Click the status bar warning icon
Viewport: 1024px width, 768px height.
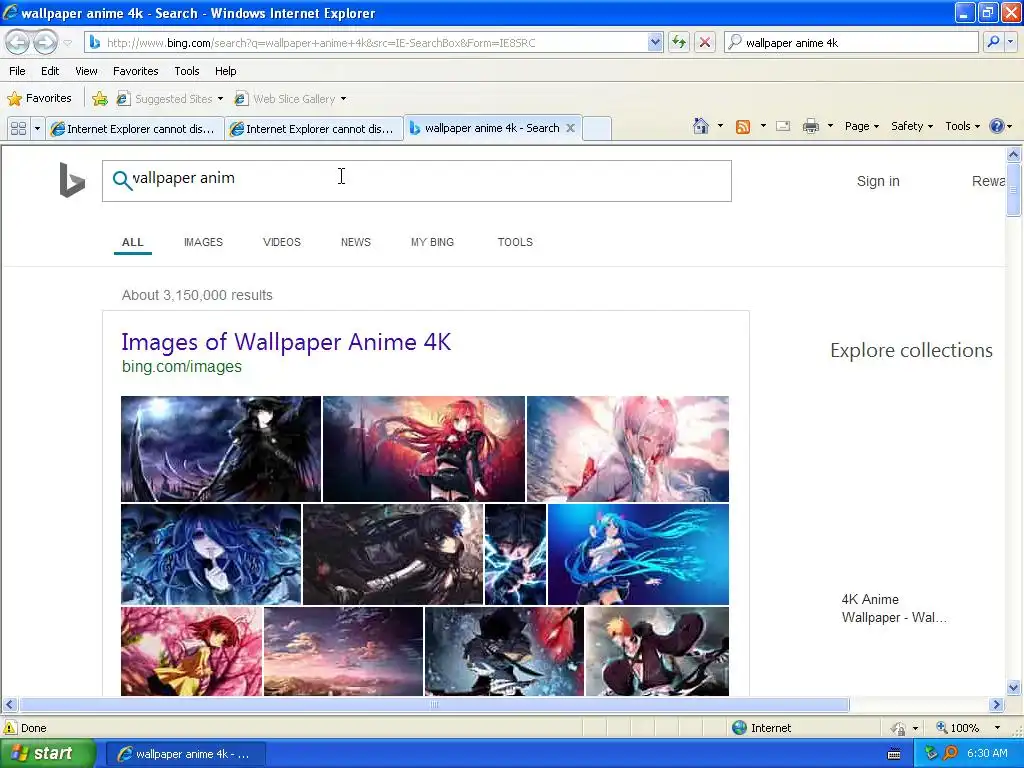pos(10,728)
